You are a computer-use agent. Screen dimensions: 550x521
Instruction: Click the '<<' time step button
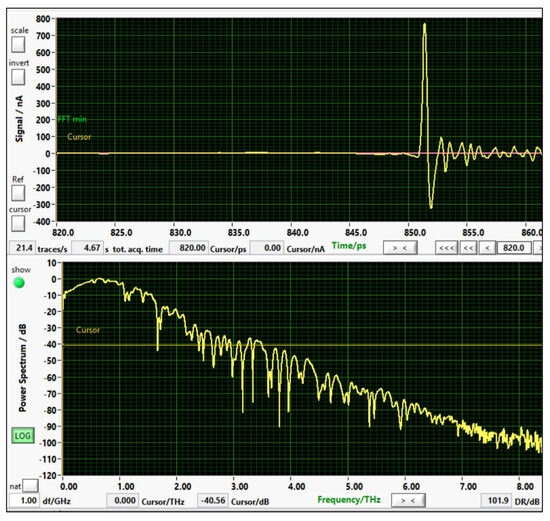[x=468, y=248]
